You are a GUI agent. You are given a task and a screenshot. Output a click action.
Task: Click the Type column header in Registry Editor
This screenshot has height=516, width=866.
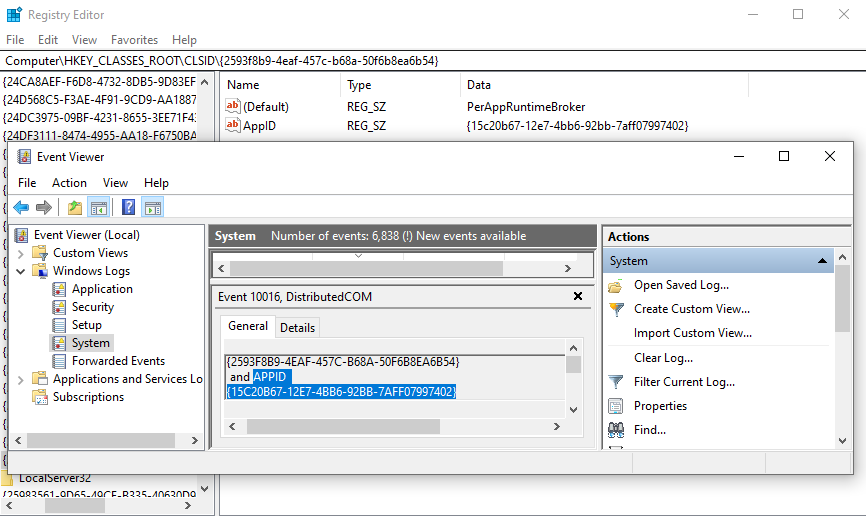400,85
